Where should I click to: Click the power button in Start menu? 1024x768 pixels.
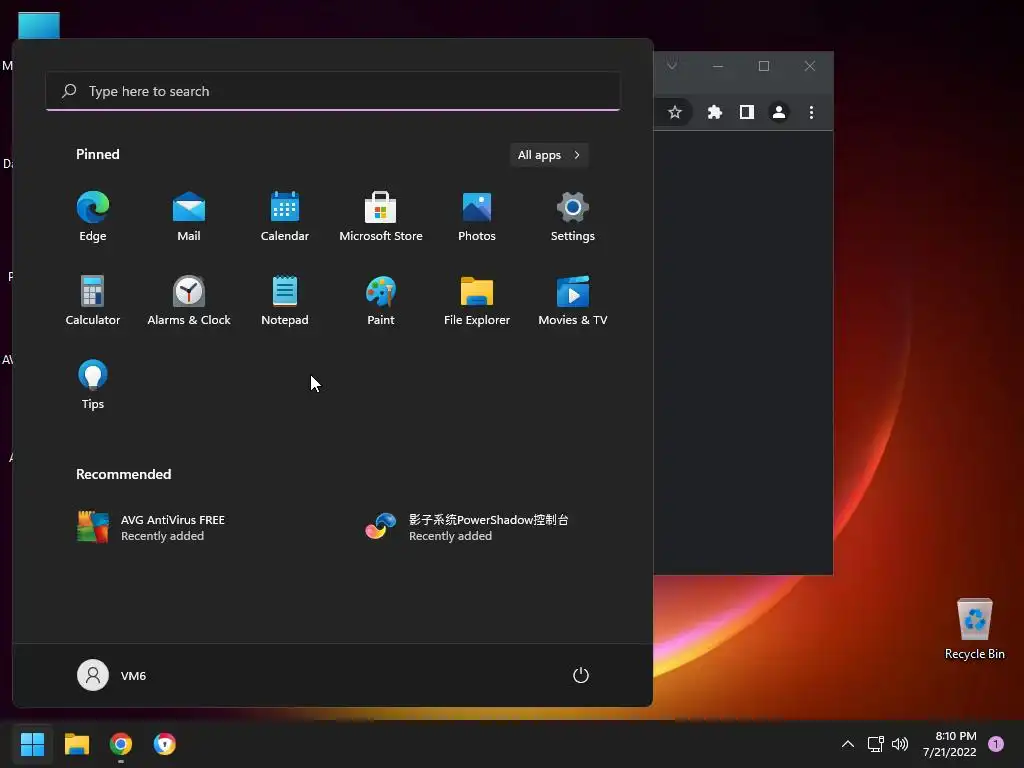coord(581,675)
